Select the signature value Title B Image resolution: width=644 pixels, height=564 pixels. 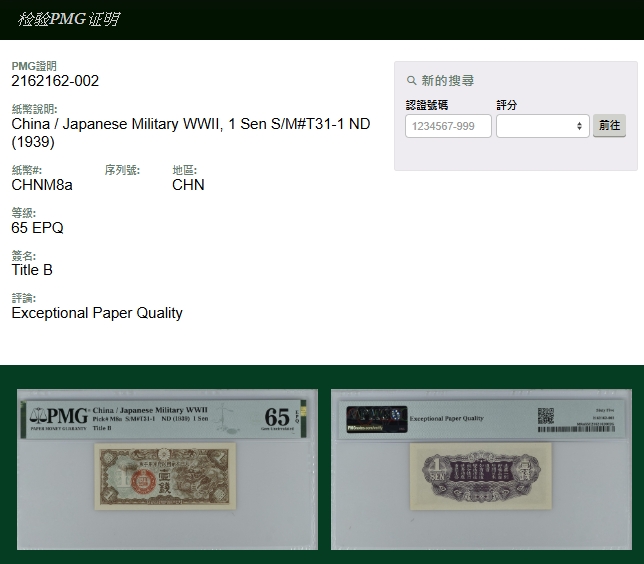[x=32, y=270]
